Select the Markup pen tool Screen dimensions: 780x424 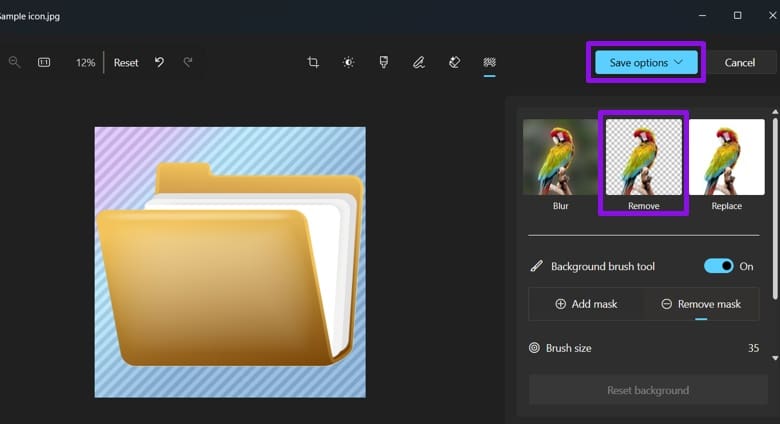tap(419, 62)
